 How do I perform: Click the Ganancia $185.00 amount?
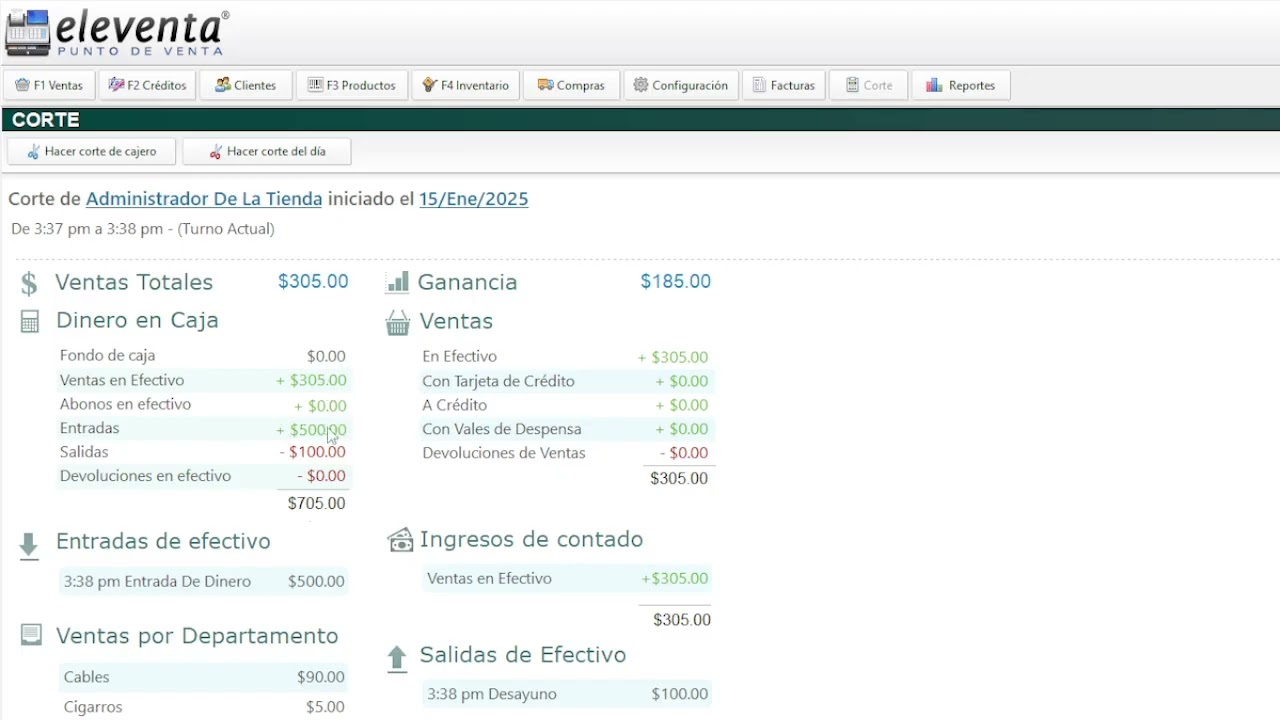[676, 282]
